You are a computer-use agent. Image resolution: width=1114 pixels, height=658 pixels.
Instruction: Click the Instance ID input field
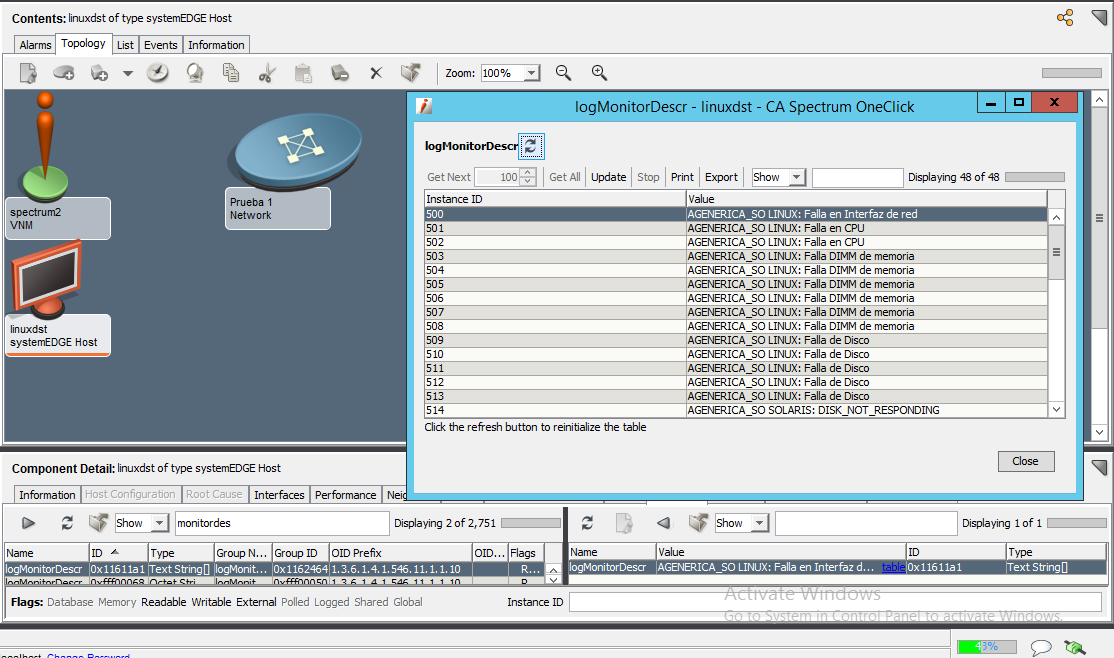click(835, 603)
